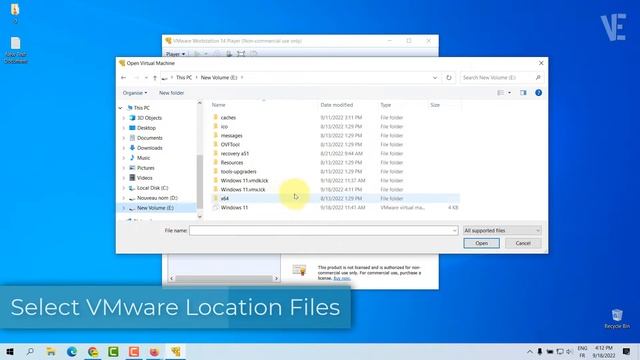Expand the Downloads tree node
The width and height of the screenshot is (640, 360).
coord(124,148)
